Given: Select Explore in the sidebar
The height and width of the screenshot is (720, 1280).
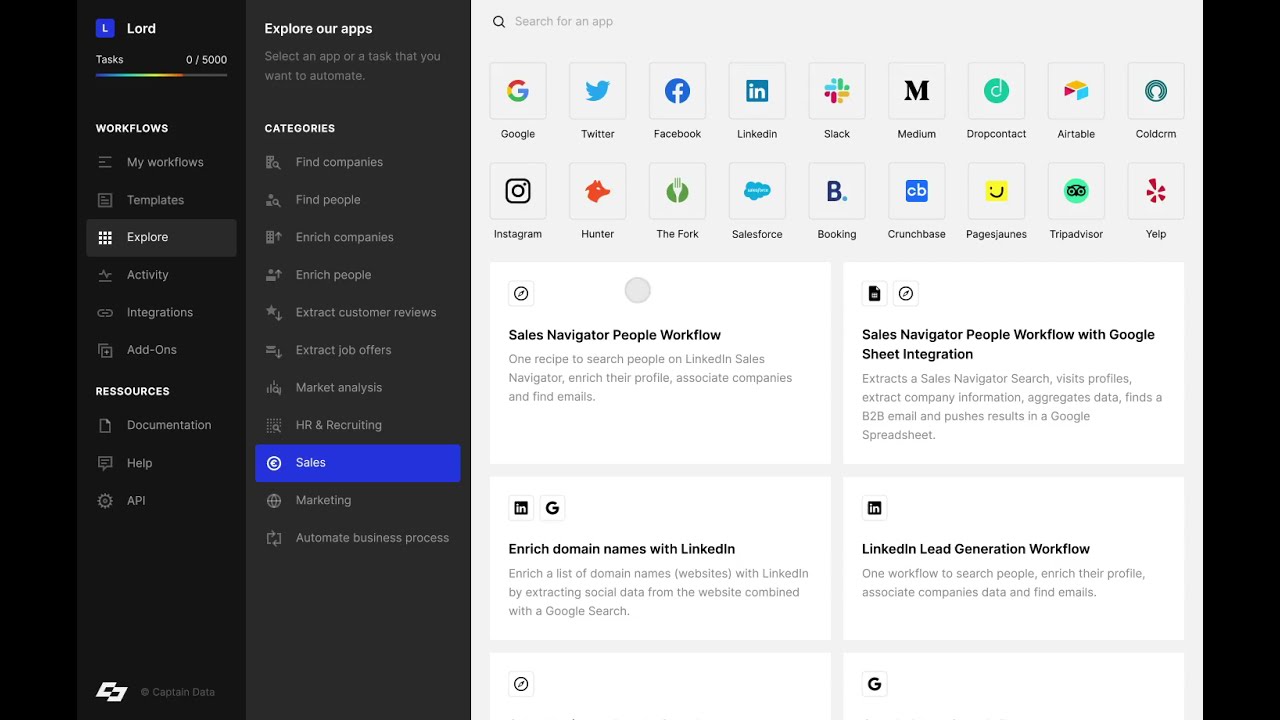Looking at the screenshot, I should pyautogui.click(x=162, y=237).
